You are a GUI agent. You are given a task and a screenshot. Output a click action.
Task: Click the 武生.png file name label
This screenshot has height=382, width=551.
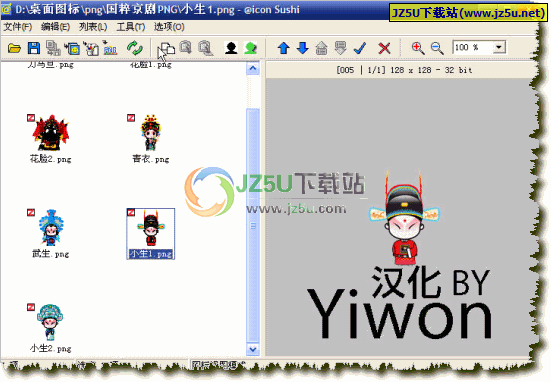pyautogui.click(x=51, y=254)
